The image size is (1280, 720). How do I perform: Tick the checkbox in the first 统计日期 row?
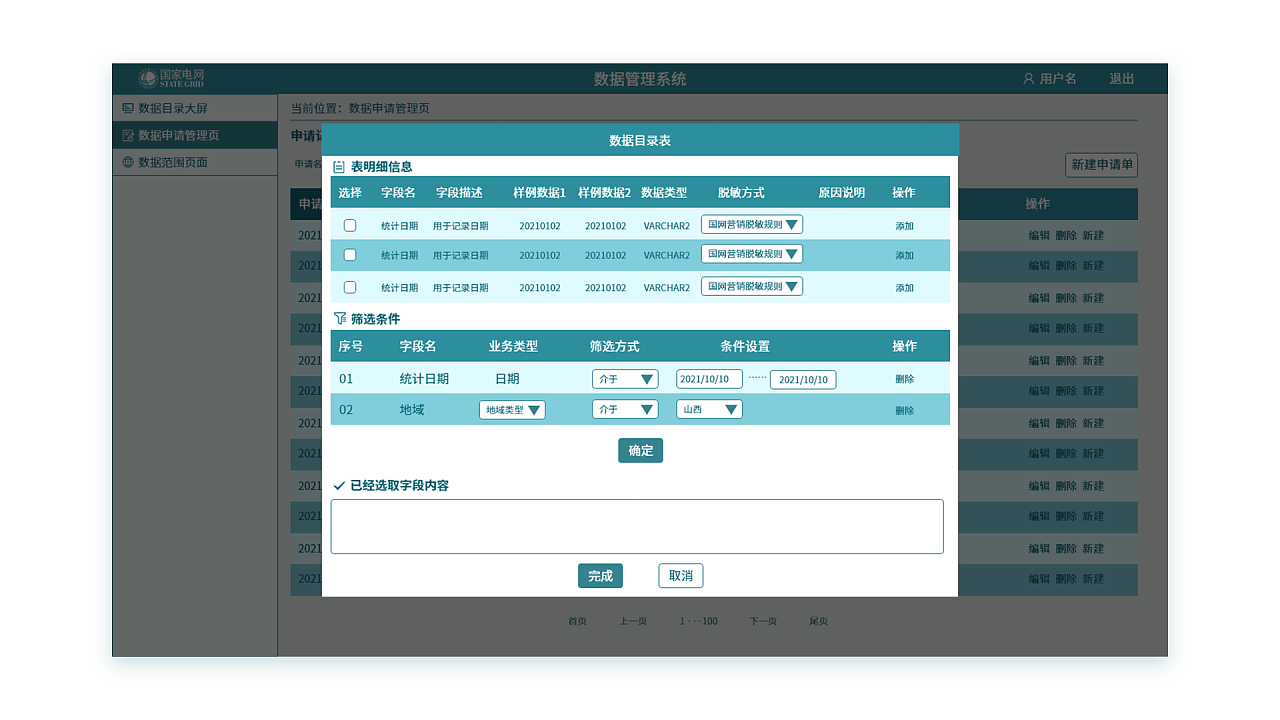[x=350, y=226]
